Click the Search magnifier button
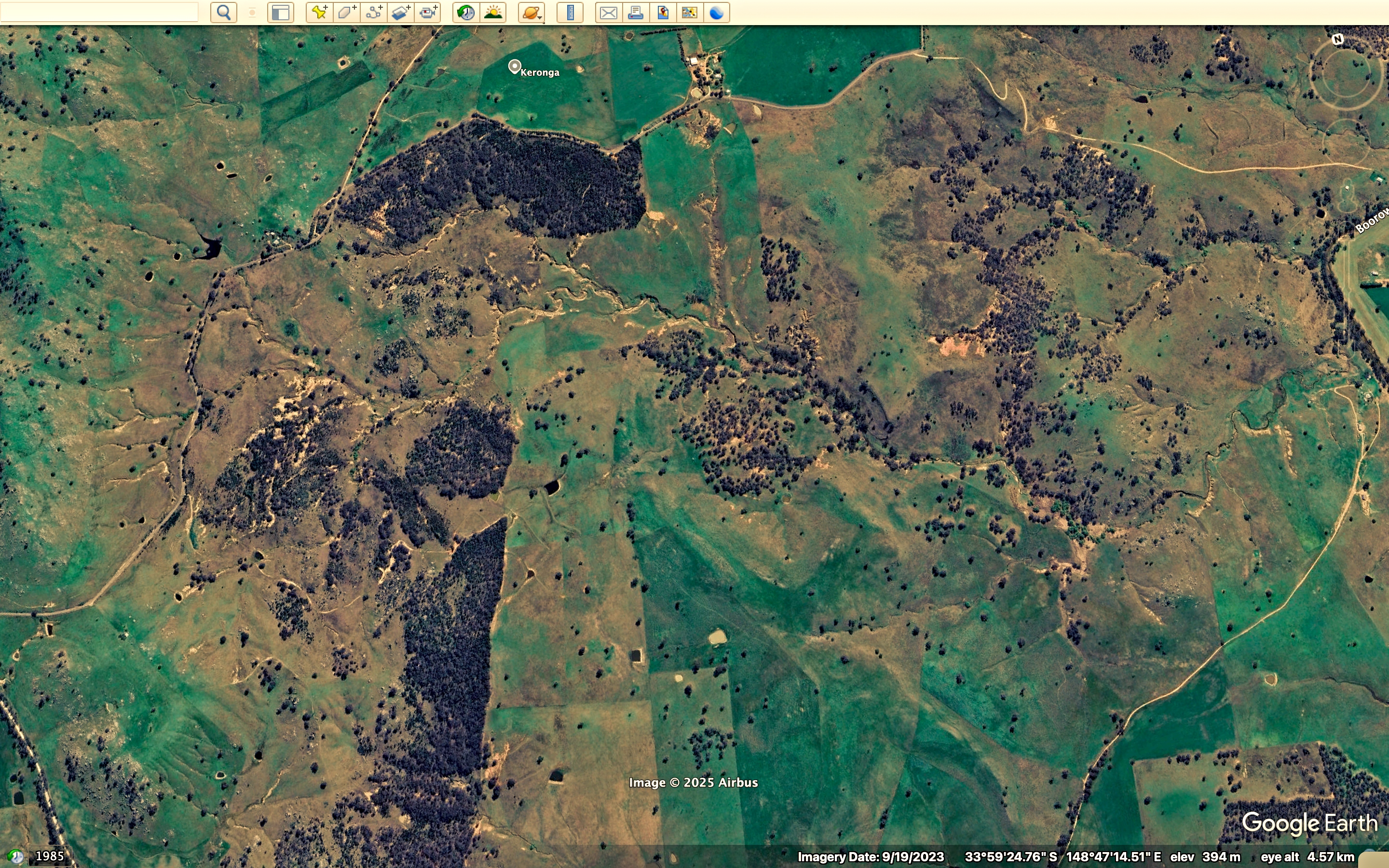Screen dimensions: 1389x868 click(x=224, y=13)
